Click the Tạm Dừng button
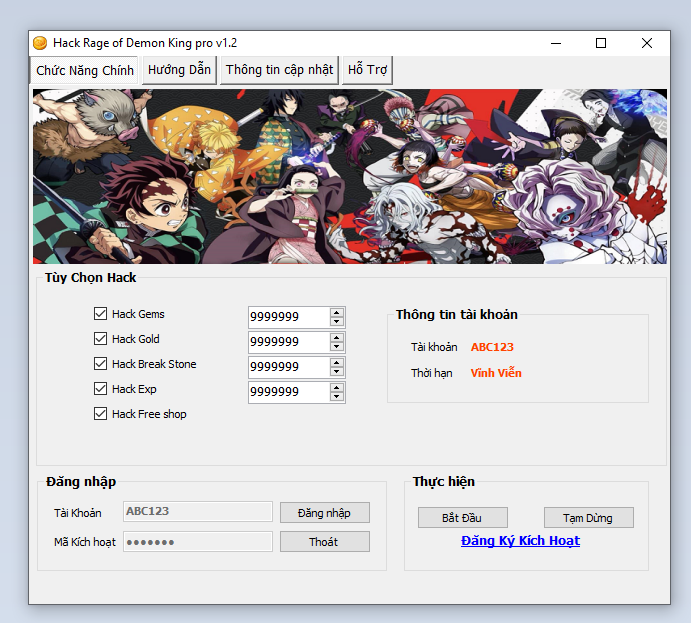This screenshot has height=623, width=691. (588, 518)
